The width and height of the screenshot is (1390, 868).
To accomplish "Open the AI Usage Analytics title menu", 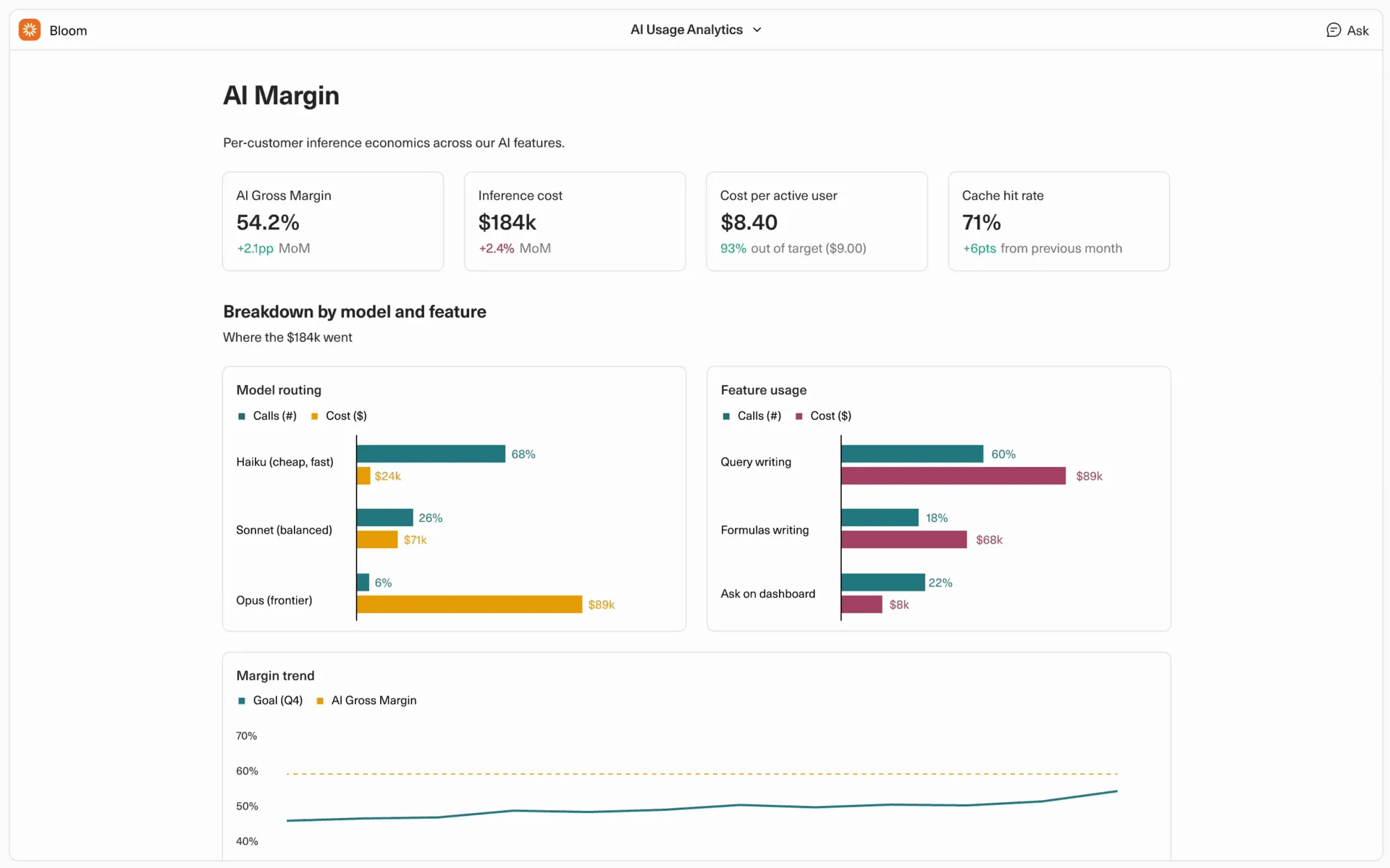I will click(x=695, y=30).
